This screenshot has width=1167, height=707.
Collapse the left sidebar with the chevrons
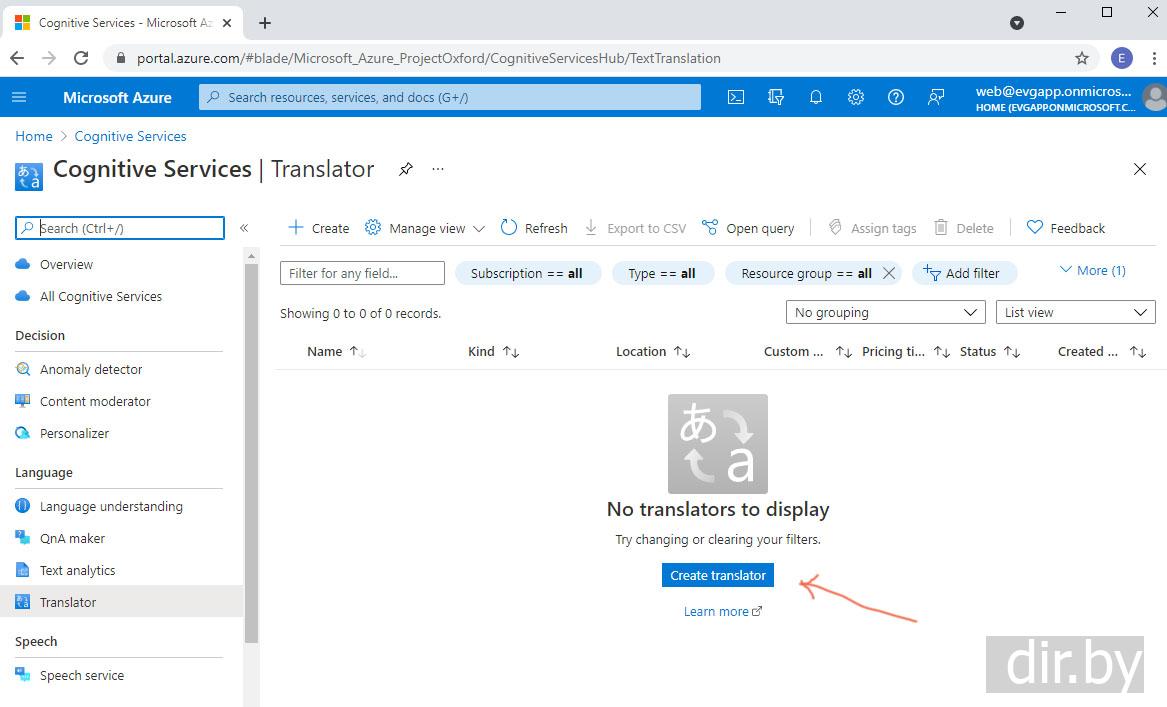coord(244,228)
